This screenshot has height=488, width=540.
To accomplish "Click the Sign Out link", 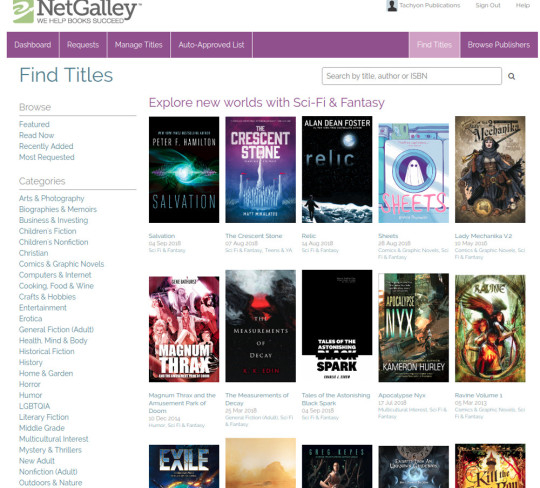I will coord(488,6).
